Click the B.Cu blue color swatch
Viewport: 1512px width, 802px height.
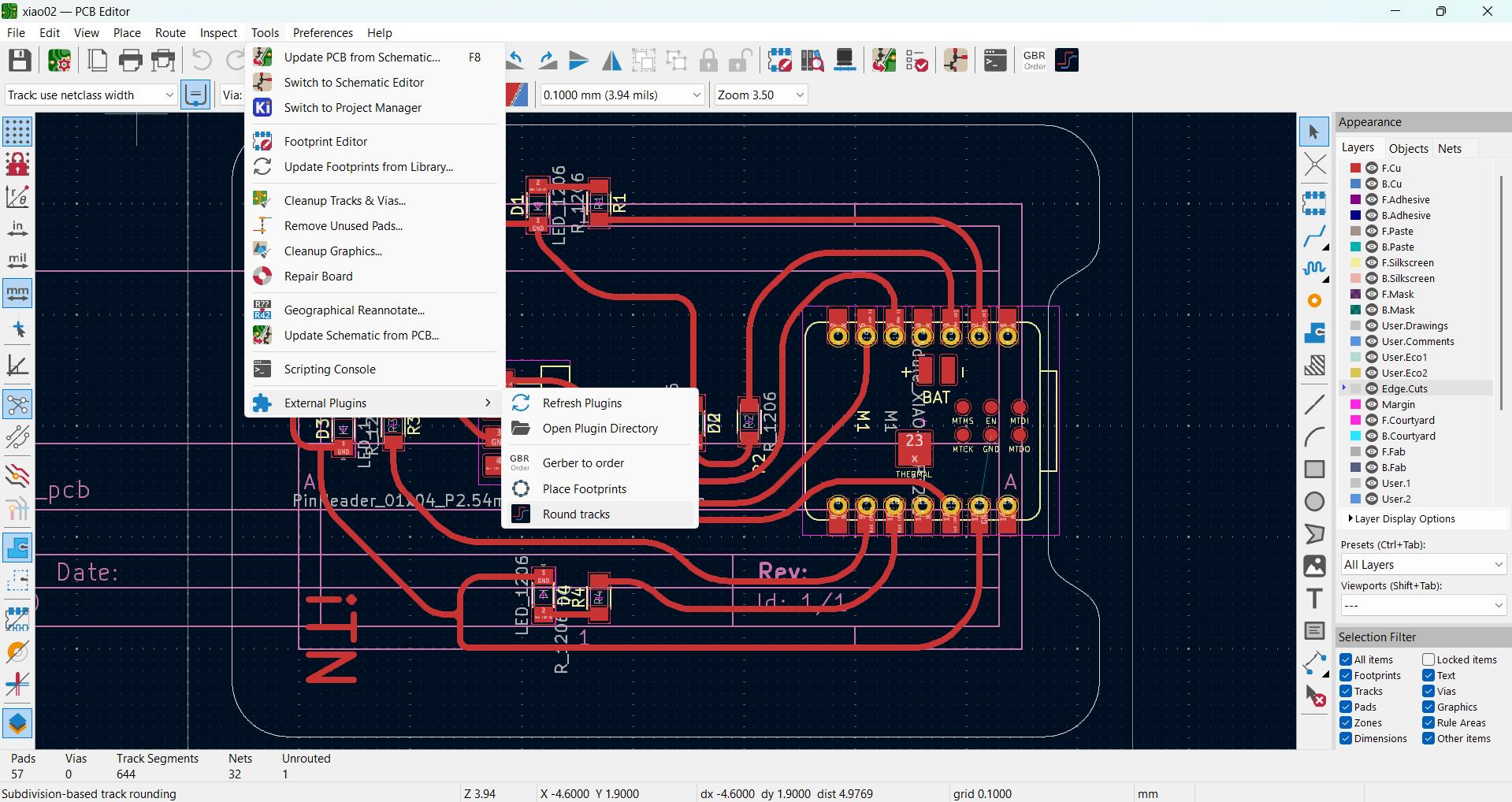(1355, 184)
